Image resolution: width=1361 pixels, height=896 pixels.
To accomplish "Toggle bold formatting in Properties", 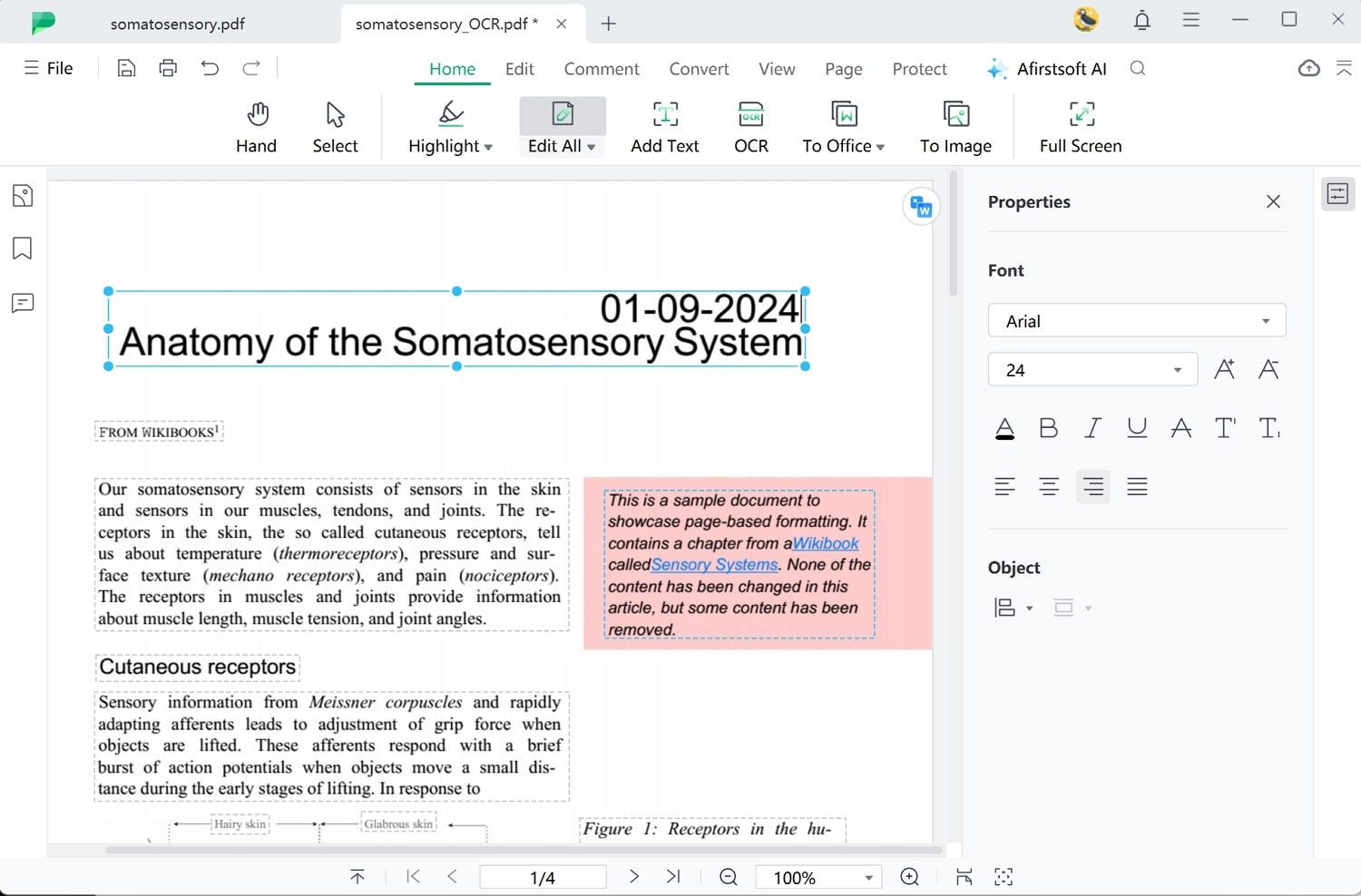I will [1049, 427].
